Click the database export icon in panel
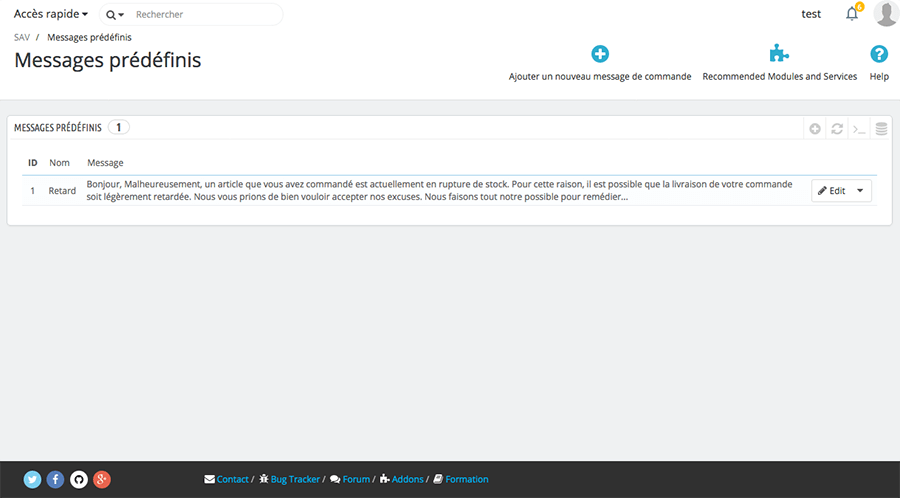The height and width of the screenshot is (498, 900). pyautogui.click(x=881, y=128)
